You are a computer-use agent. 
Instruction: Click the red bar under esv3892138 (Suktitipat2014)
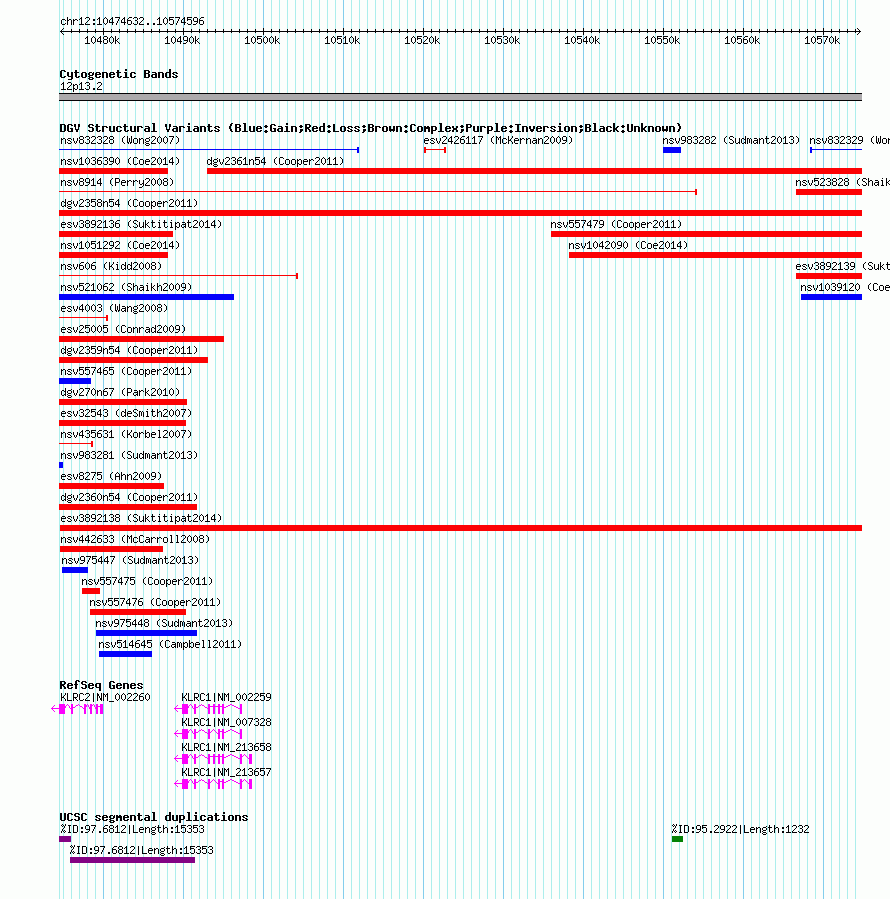[x=460, y=528]
